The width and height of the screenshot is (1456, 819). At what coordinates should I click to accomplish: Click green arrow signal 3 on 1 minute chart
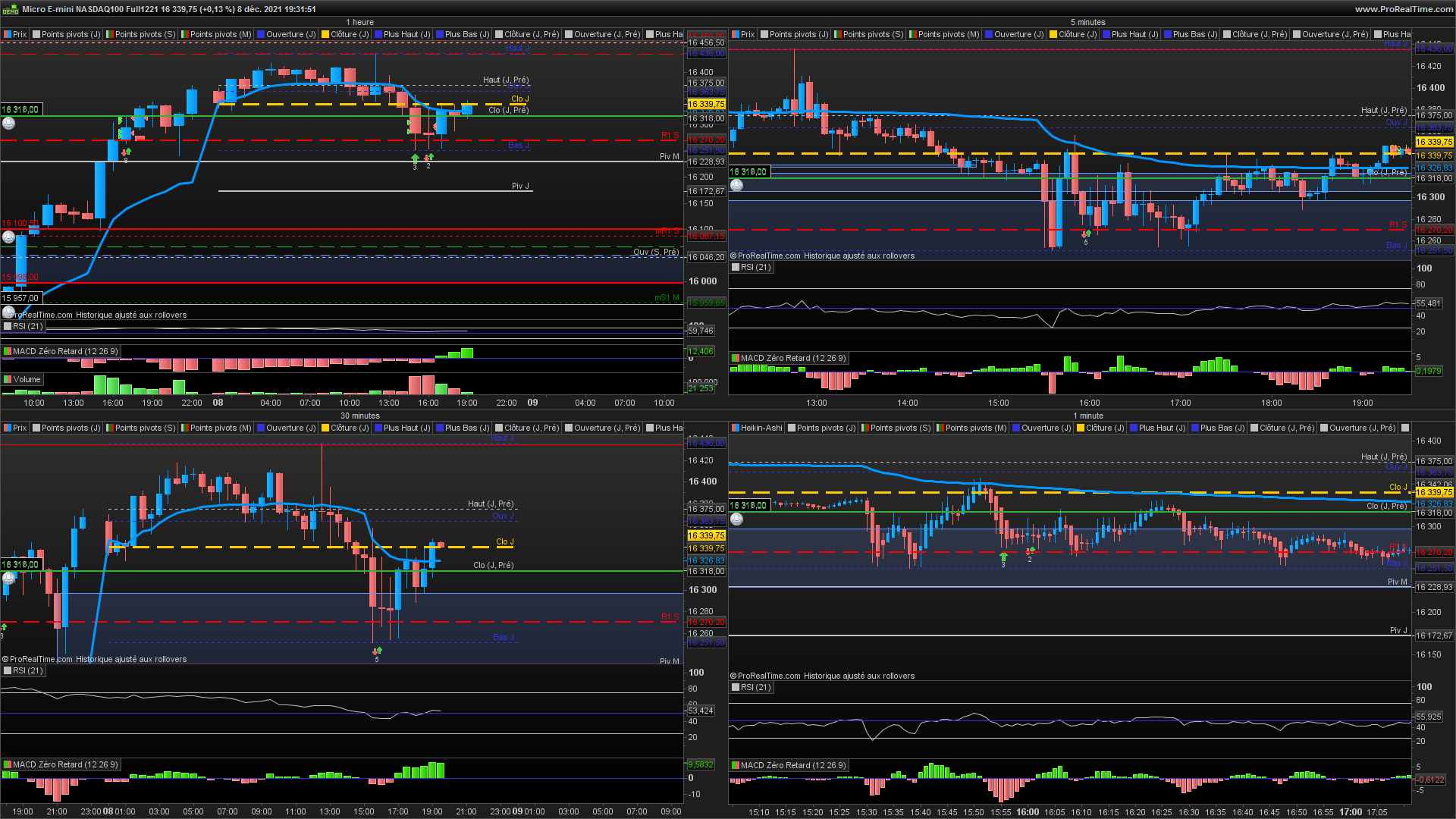pos(1003,557)
